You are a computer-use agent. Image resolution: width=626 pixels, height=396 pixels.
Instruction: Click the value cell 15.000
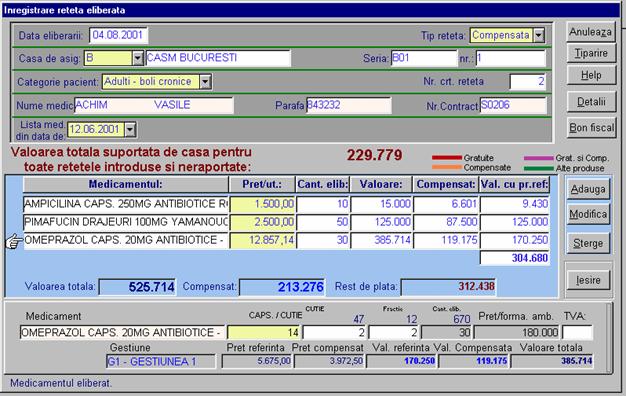click(x=381, y=204)
